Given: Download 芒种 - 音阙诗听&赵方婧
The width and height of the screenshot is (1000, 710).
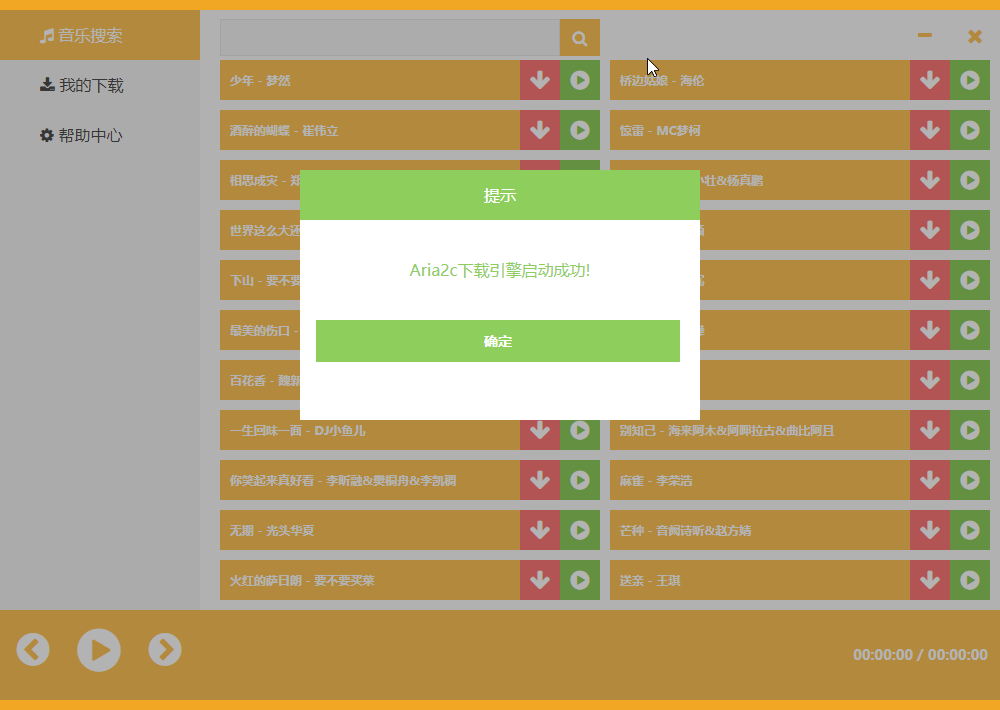Looking at the screenshot, I should pyautogui.click(x=930, y=530).
